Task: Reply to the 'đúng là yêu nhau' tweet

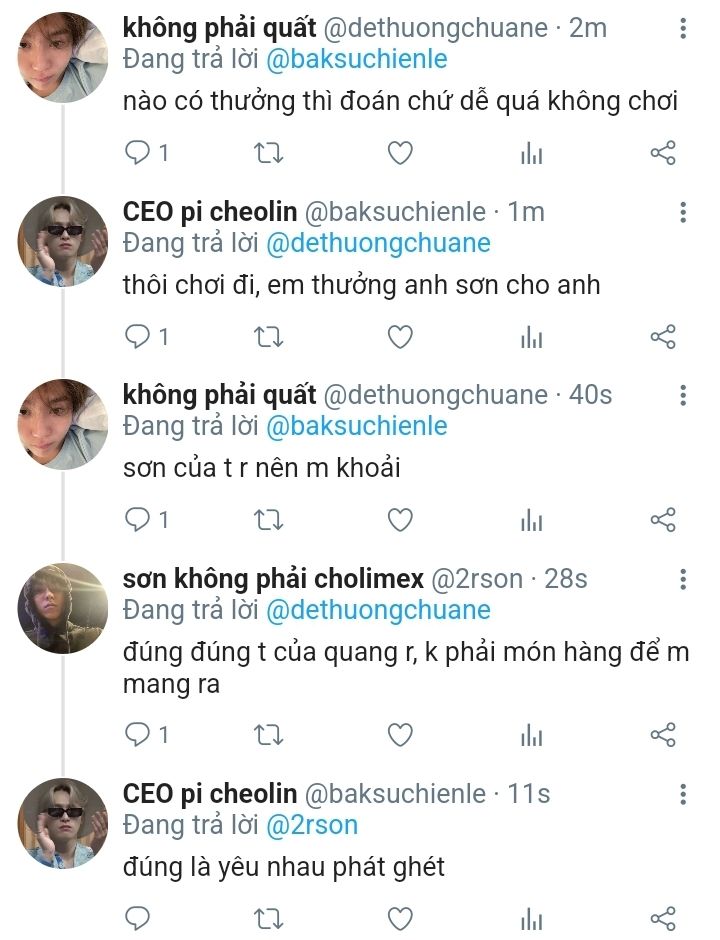Action: 138,918
